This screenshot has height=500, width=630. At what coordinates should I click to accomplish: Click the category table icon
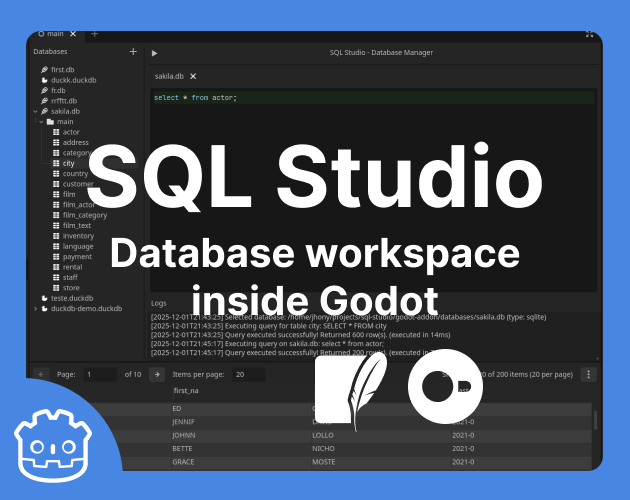coord(56,153)
